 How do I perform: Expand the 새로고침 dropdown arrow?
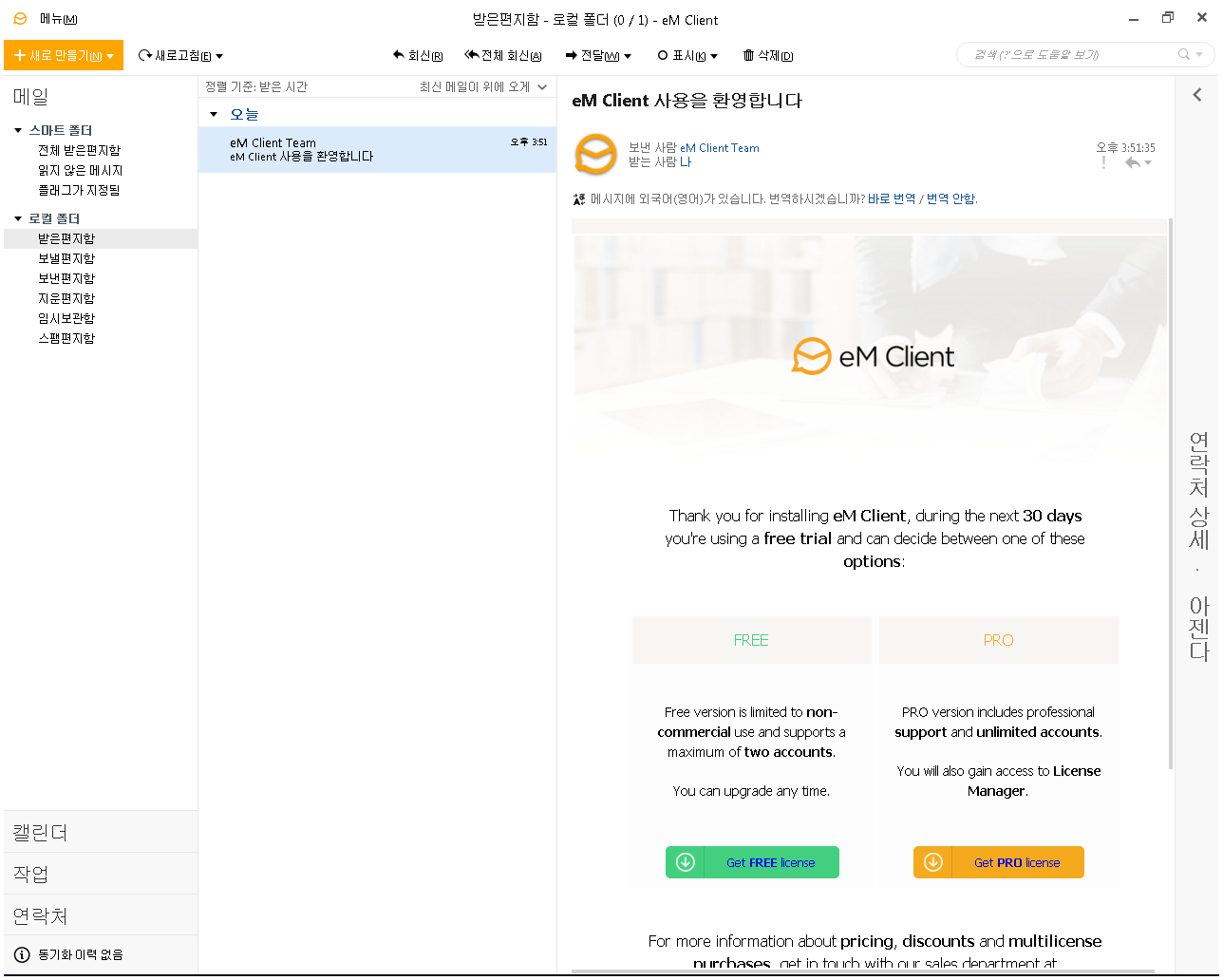[219, 57]
